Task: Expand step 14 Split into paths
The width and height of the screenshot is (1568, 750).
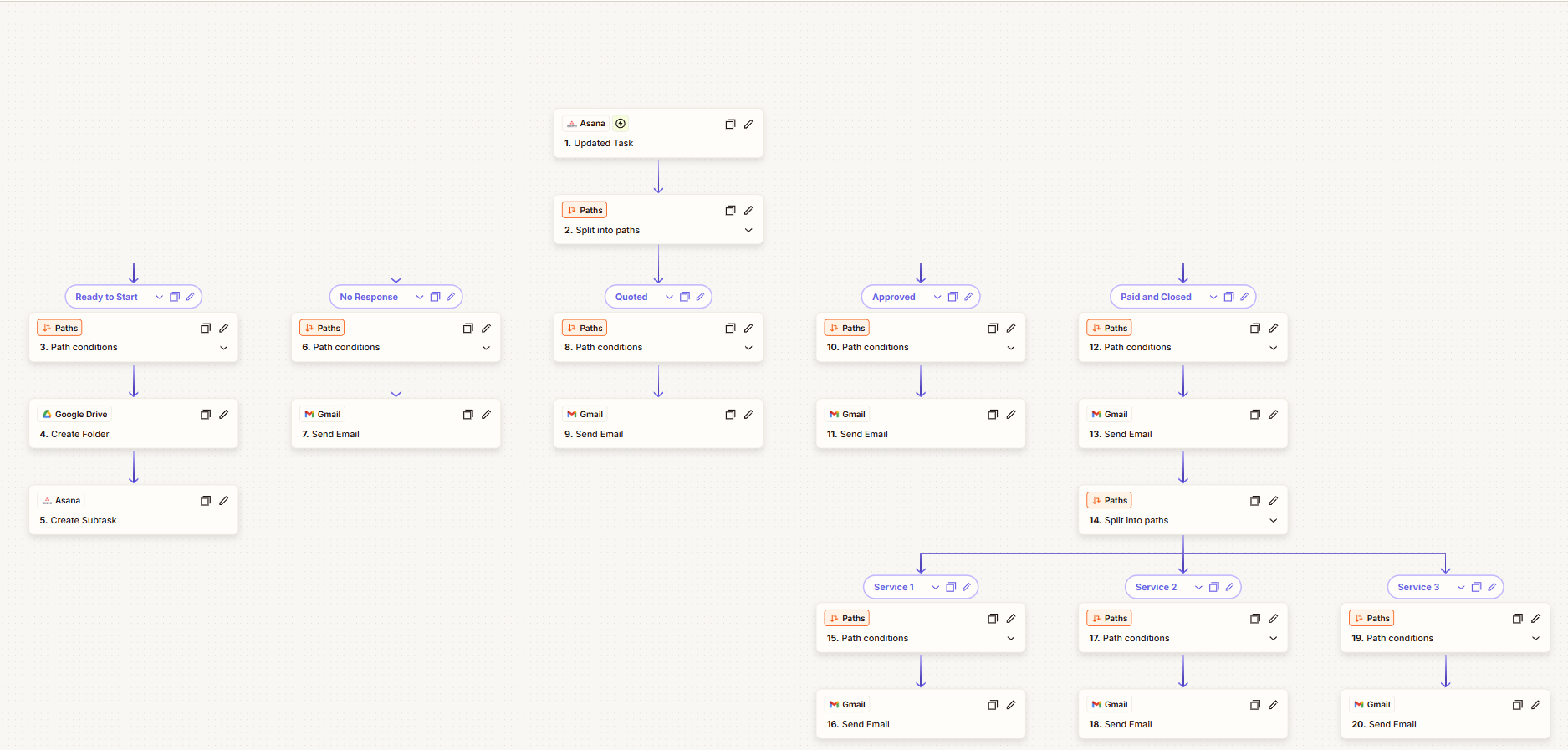Action: [1274, 520]
